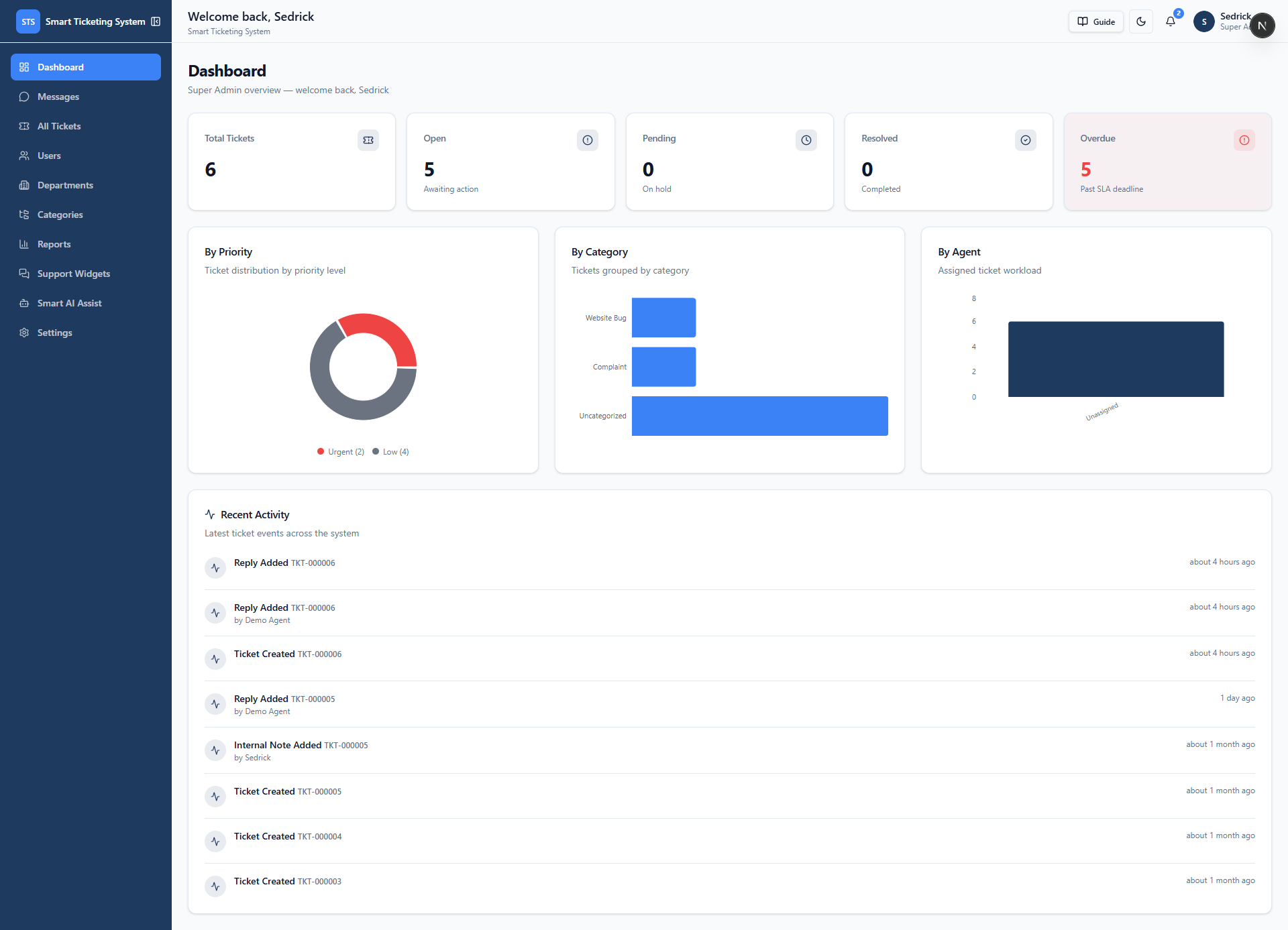This screenshot has height=930, width=1288.
Task: Click the Departments building icon
Action: (x=24, y=185)
